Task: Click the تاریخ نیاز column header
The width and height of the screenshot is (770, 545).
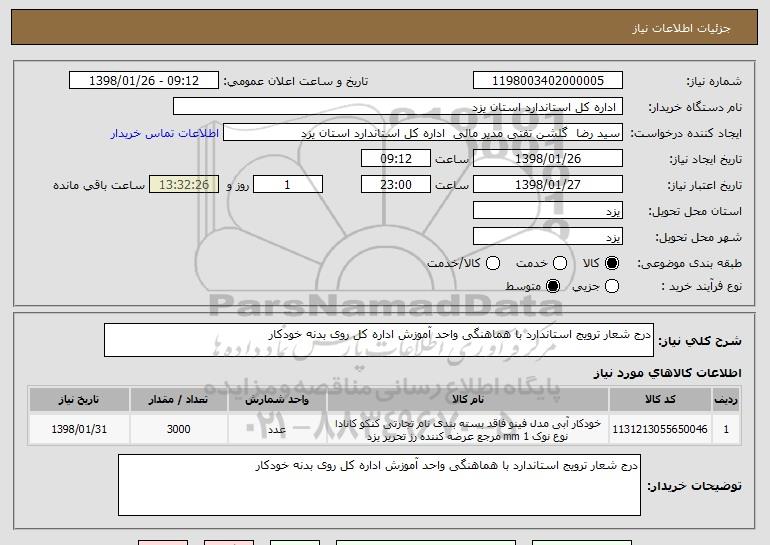Action: [x=79, y=400]
